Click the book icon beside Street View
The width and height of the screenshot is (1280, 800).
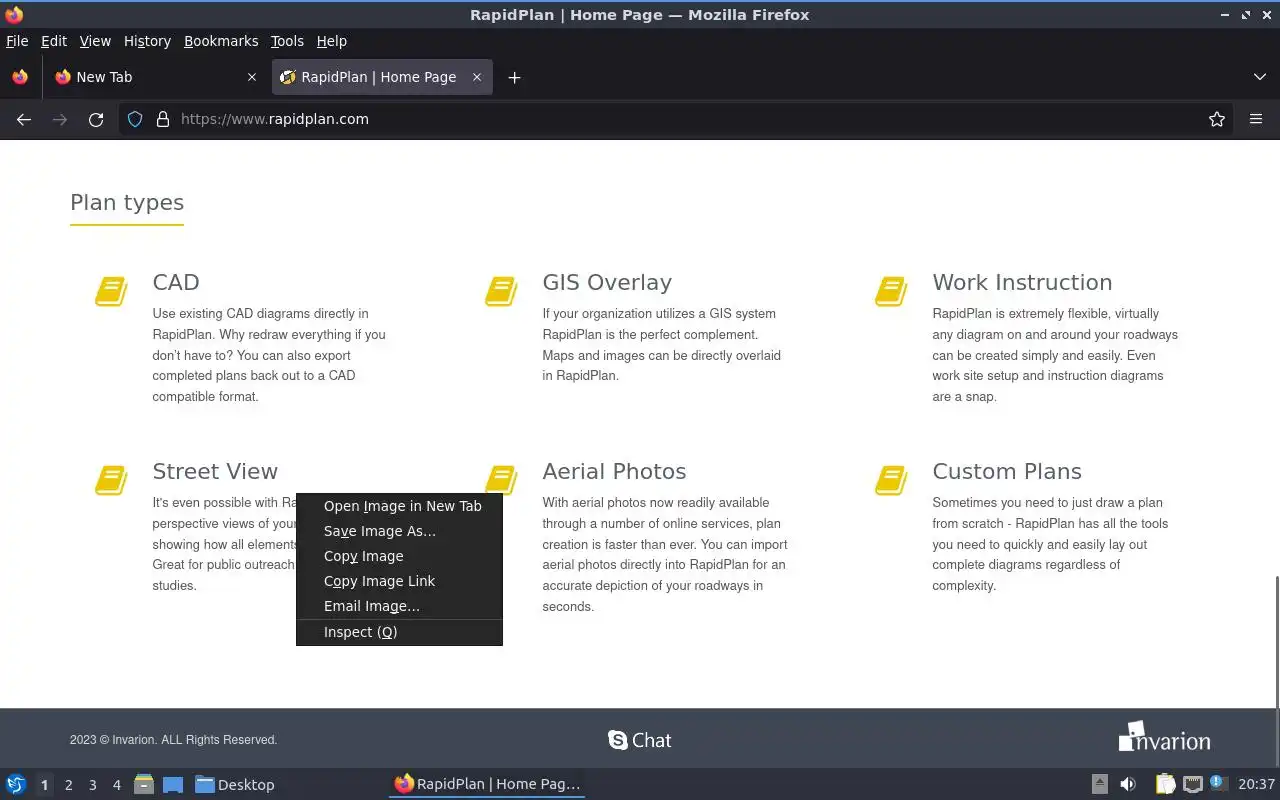click(x=111, y=480)
